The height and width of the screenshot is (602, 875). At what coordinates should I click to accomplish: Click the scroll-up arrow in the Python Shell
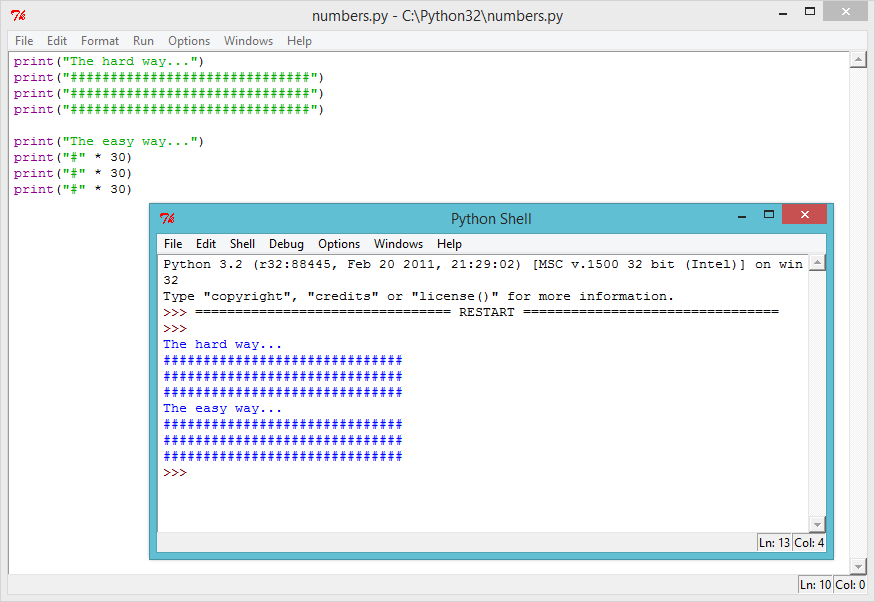click(x=818, y=263)
